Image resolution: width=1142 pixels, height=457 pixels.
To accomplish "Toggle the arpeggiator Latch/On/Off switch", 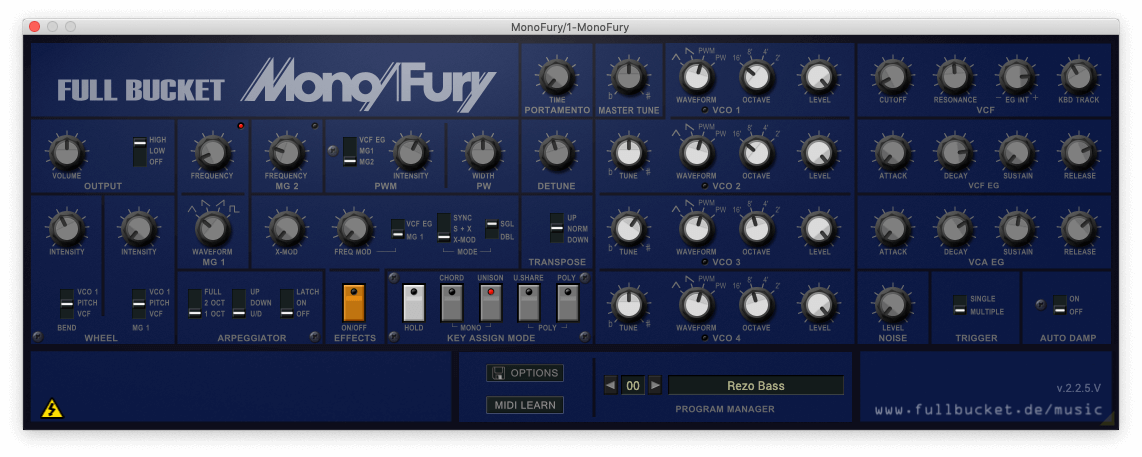I will pyautogui.click(x=287, y=302).
